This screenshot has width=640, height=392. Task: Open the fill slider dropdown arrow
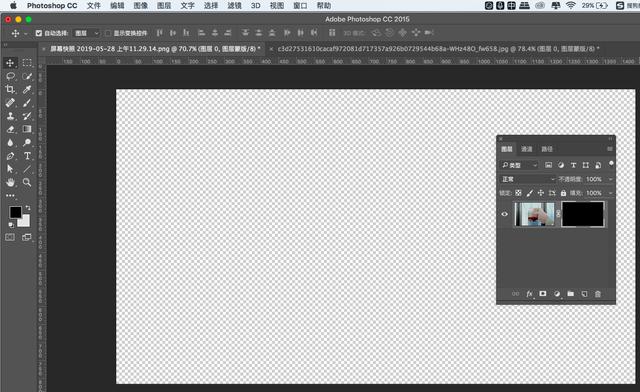(x=610, y=193)
